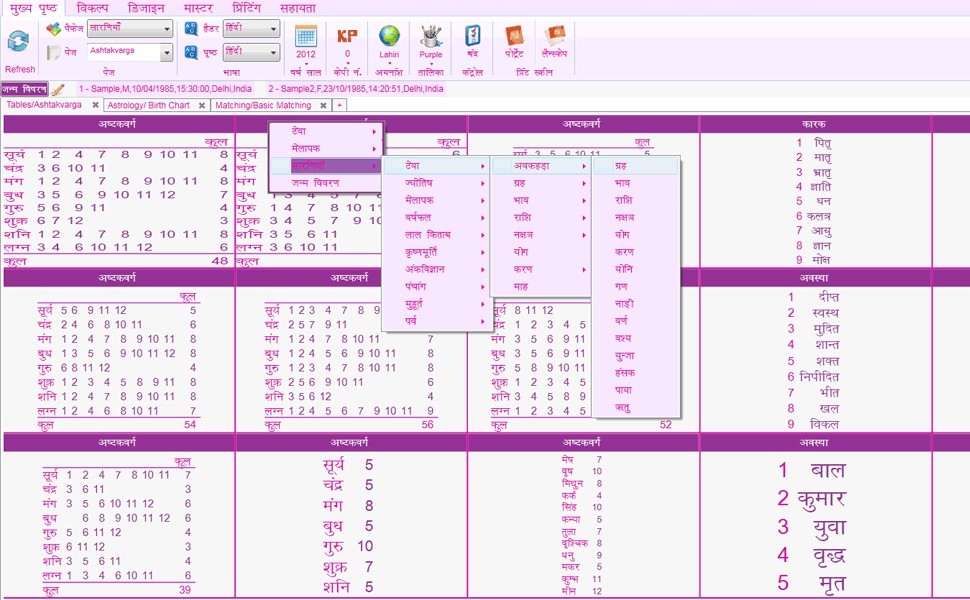The height and width of the screenshot is (600, 970).
Task: Select ग्रह in the last submenu
Action: [x=636, y=166]
